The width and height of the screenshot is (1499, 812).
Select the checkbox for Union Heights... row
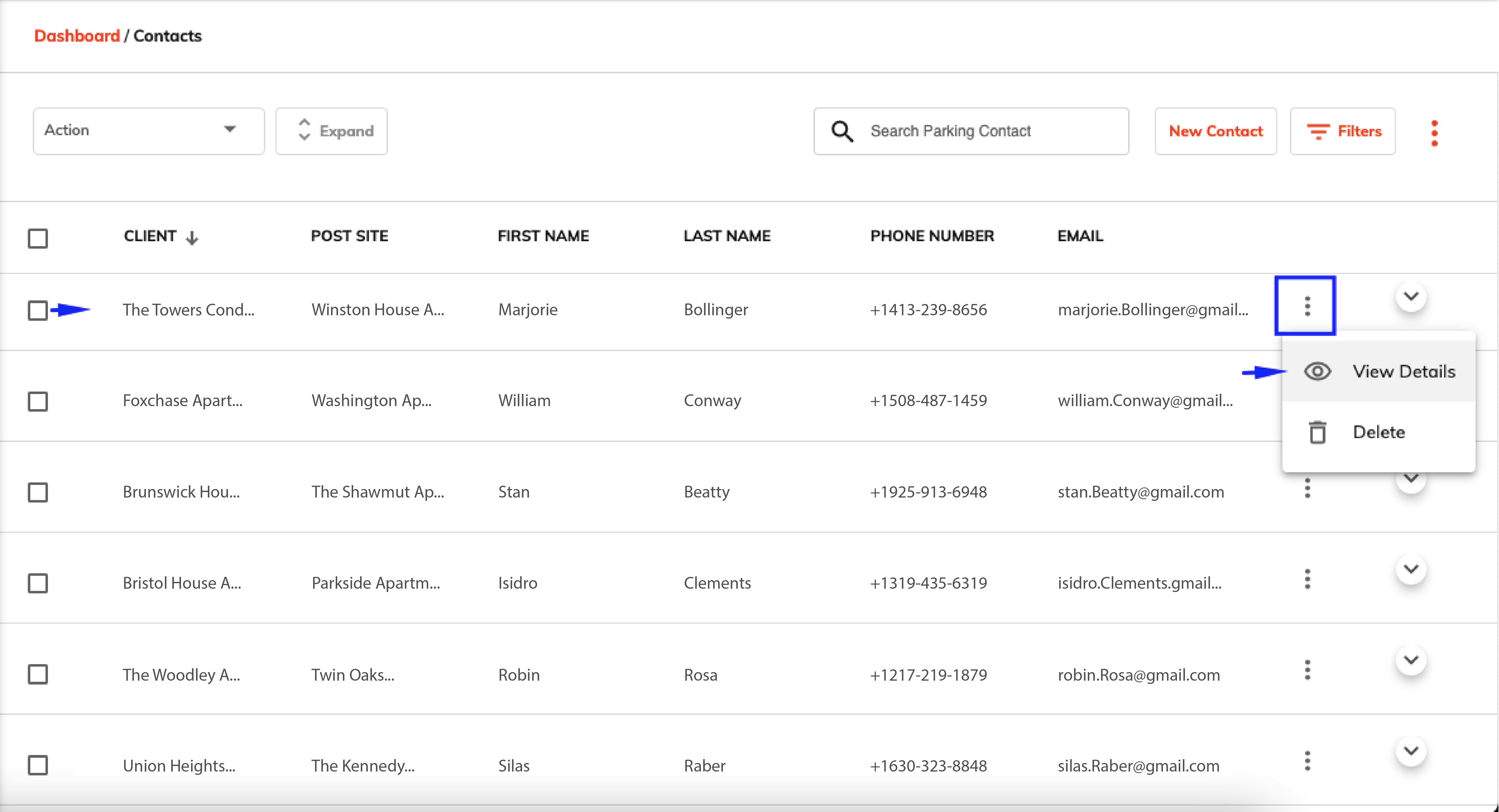click(x=38, y=765)
